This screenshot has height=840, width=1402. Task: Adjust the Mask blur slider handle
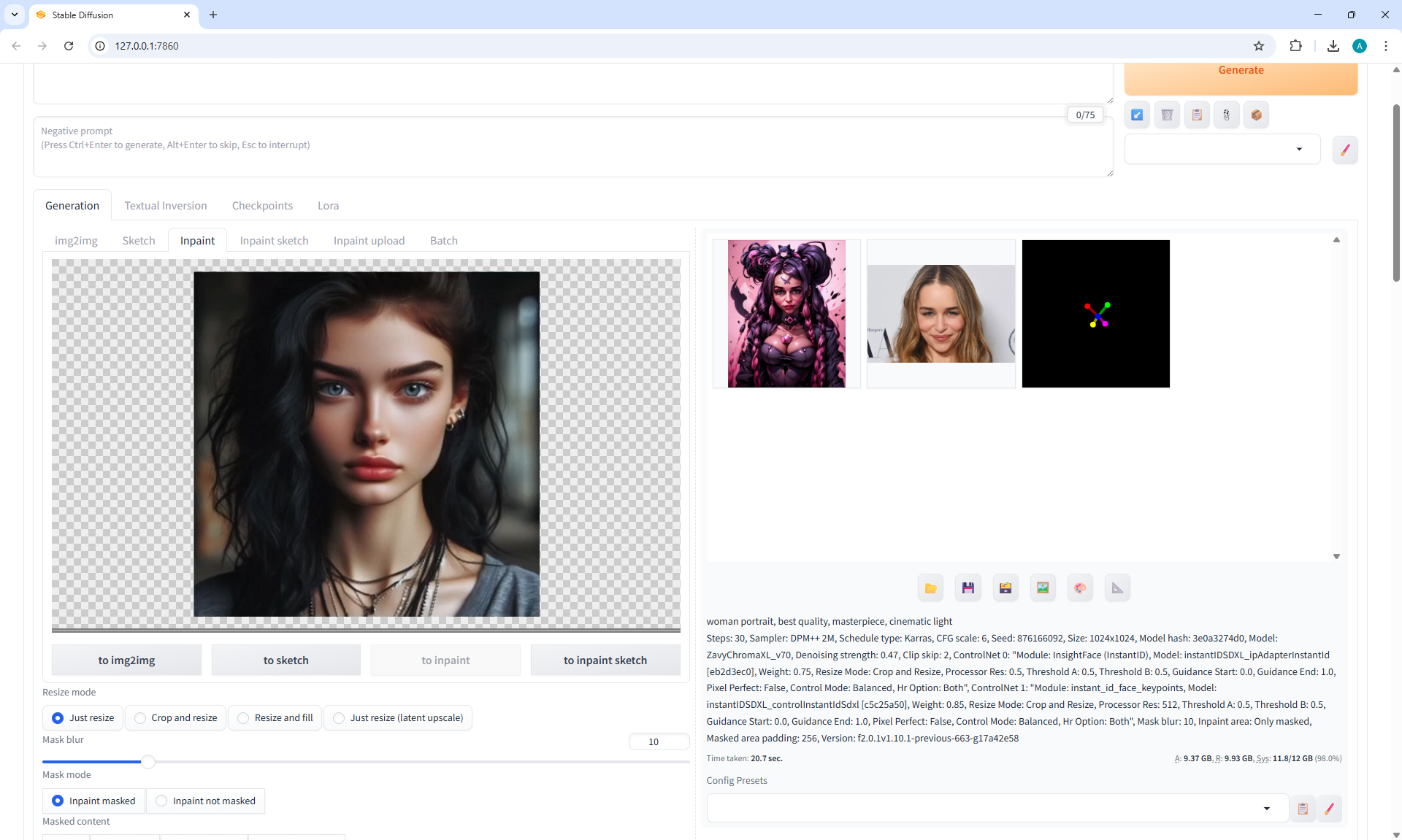148,762
